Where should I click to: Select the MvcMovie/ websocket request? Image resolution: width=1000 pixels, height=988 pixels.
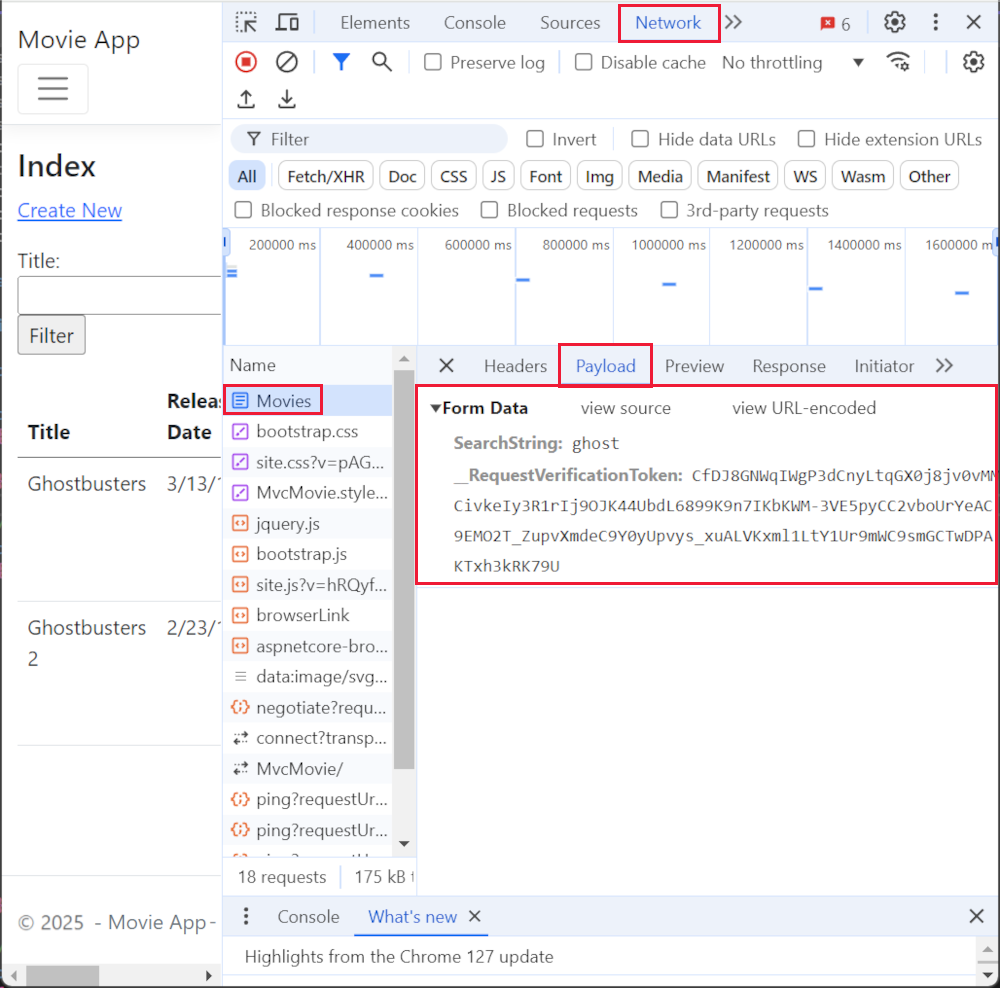click(307, 769)
